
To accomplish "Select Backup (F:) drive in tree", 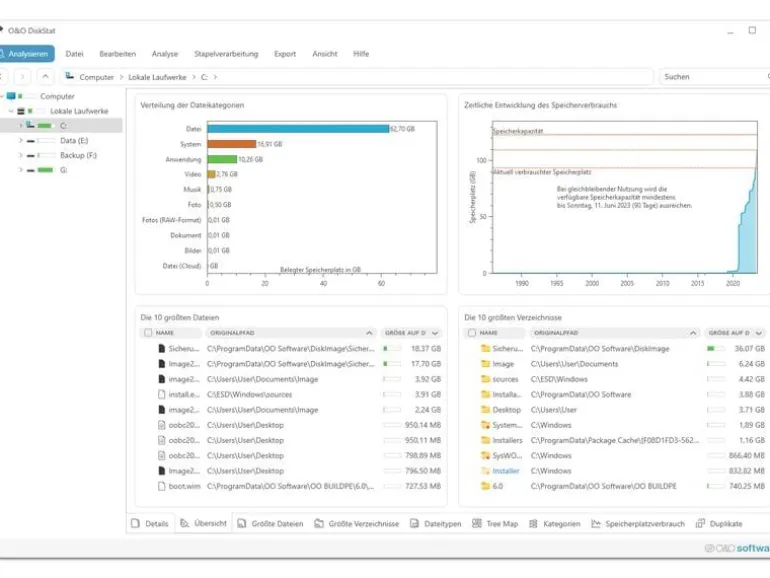I will click(78, 155).
